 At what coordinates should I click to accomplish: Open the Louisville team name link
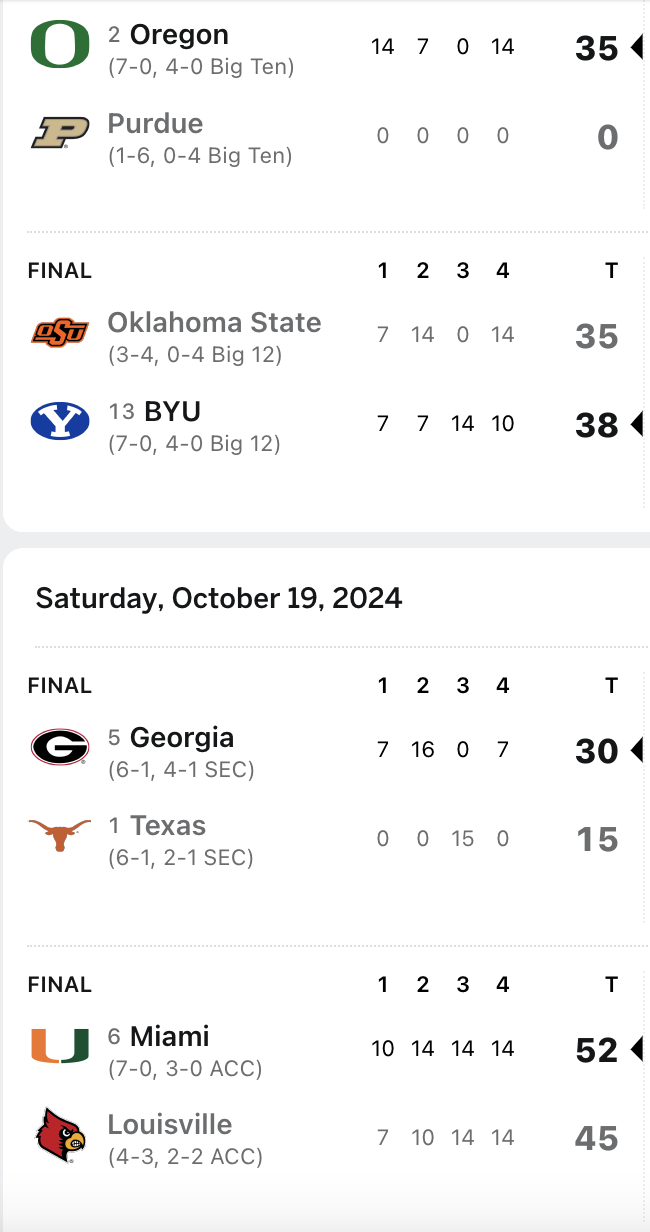pyautogui.click(x=170, y=1125)
